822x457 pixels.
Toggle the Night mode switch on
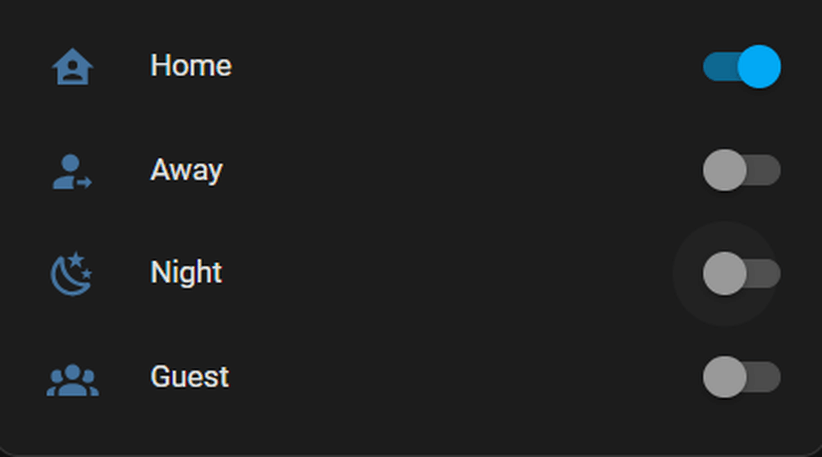741,274
